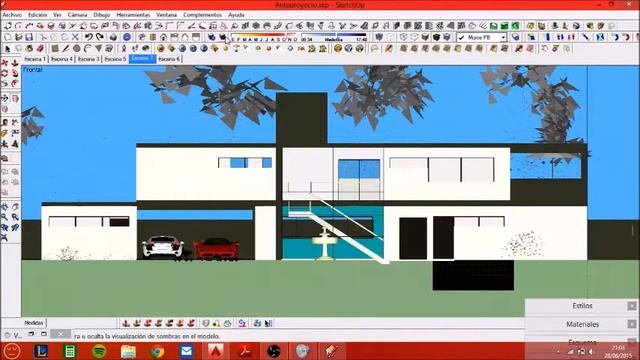640x360 pixels.
Task: Toggle X-Ray face style
Action: click(380, 37)
